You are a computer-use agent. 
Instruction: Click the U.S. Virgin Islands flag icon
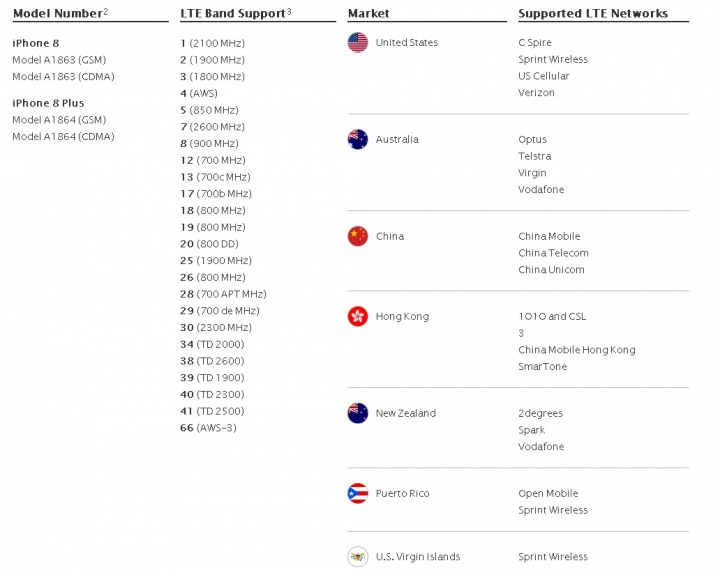point(358,557)
